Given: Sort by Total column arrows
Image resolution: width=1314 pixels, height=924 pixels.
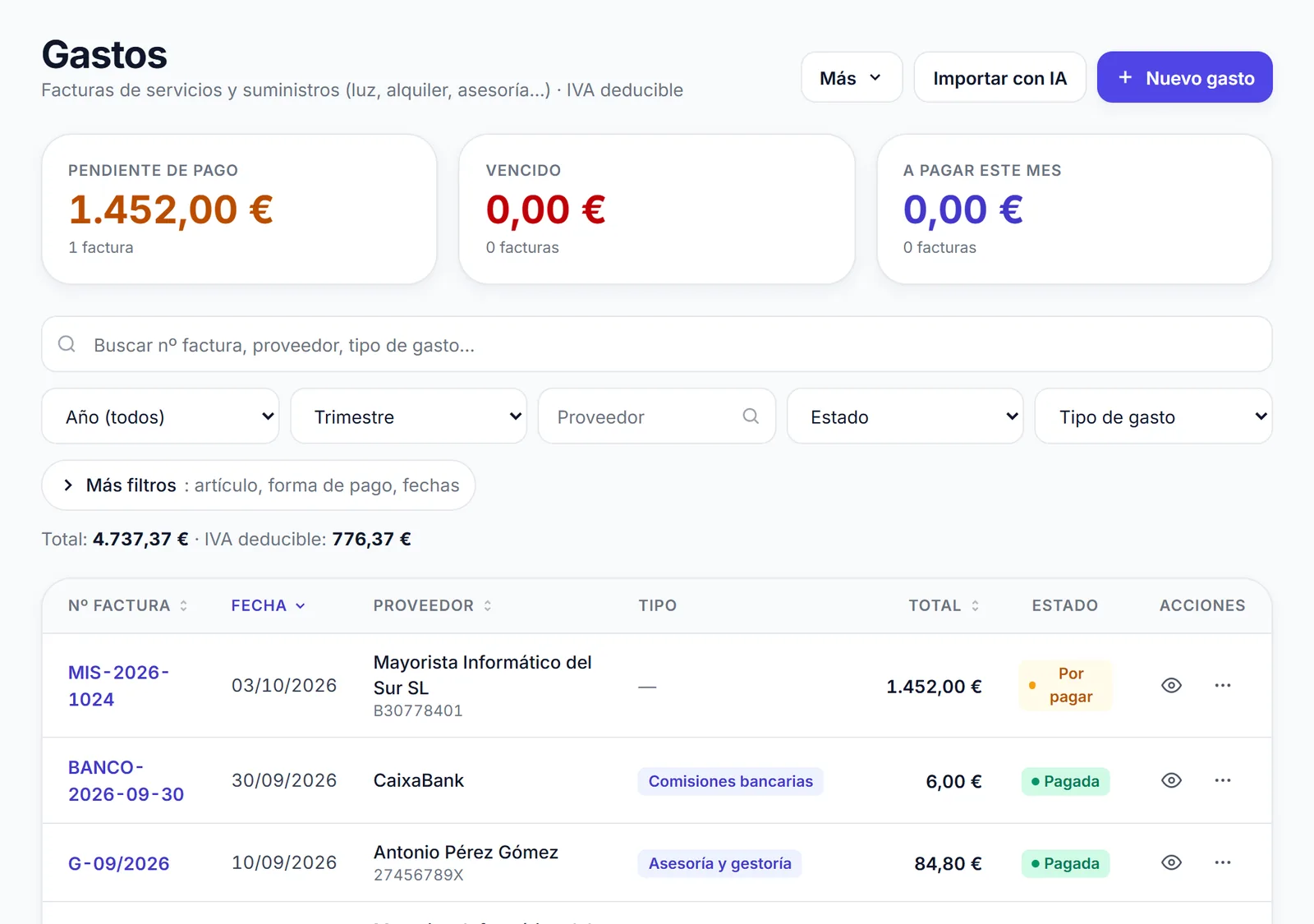Looking at the screenshot, I should (975, 605).
